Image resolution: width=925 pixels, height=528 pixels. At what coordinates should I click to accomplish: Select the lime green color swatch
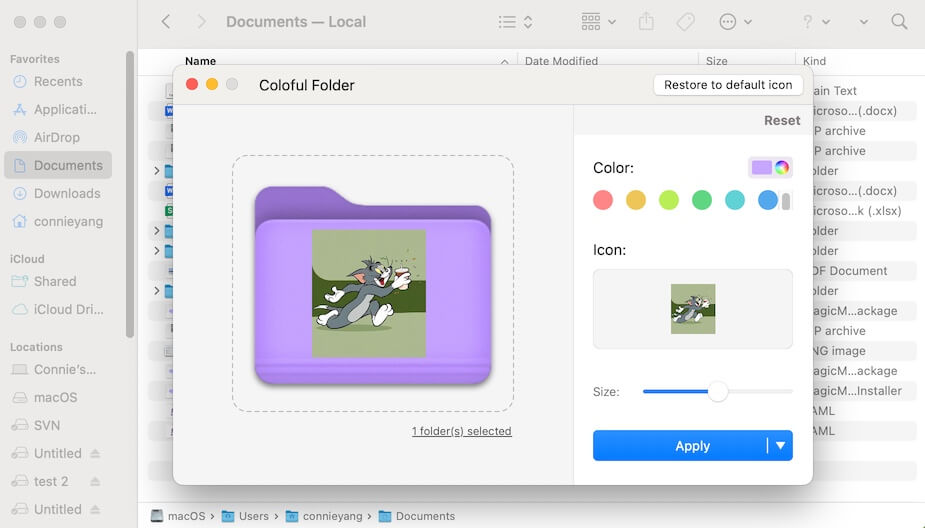coord(668,200)
